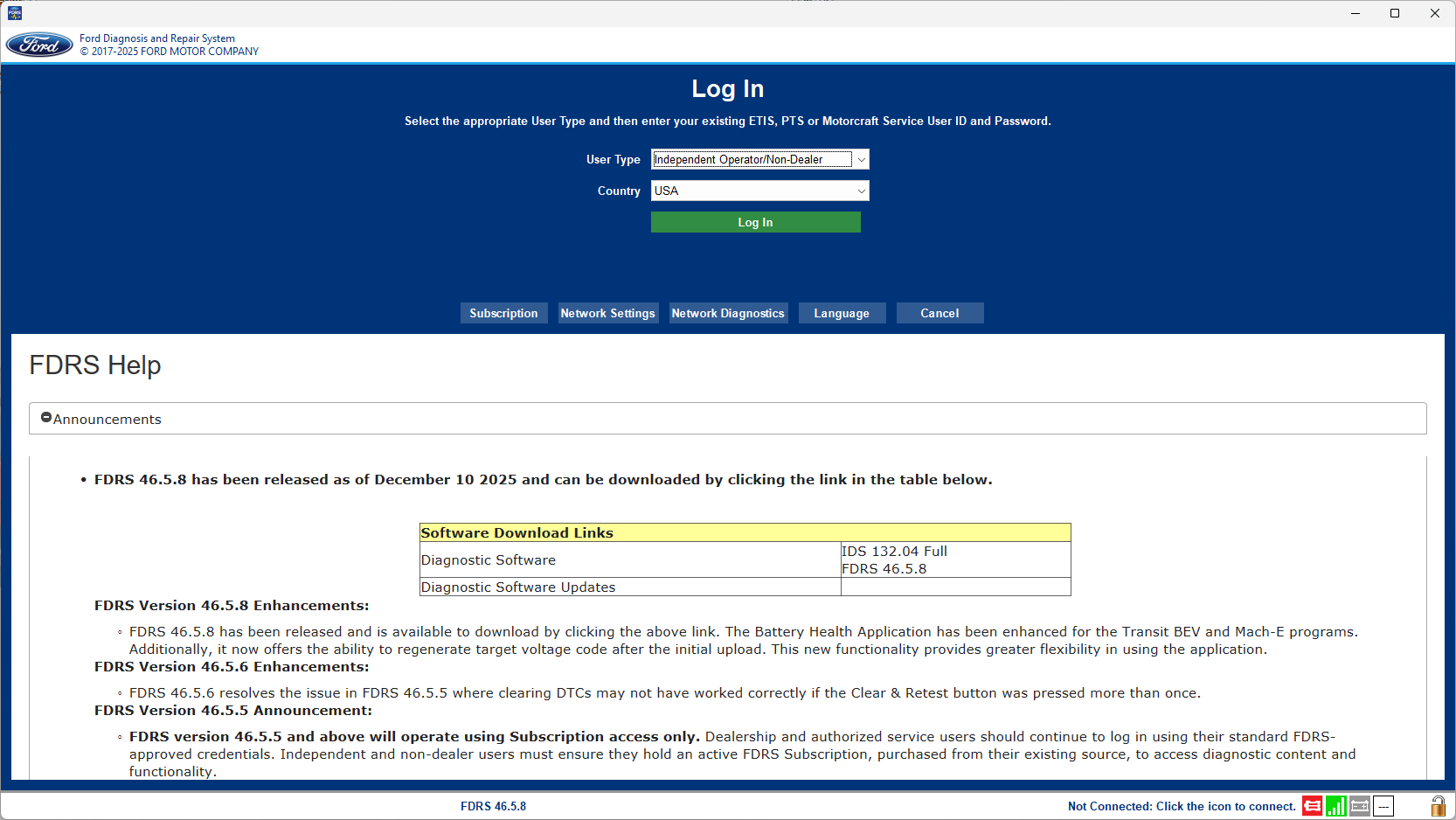Click the 'FDRS 46.5.8' version text in status bar
Screen dimensions: 1456x820
click(494, 806)
